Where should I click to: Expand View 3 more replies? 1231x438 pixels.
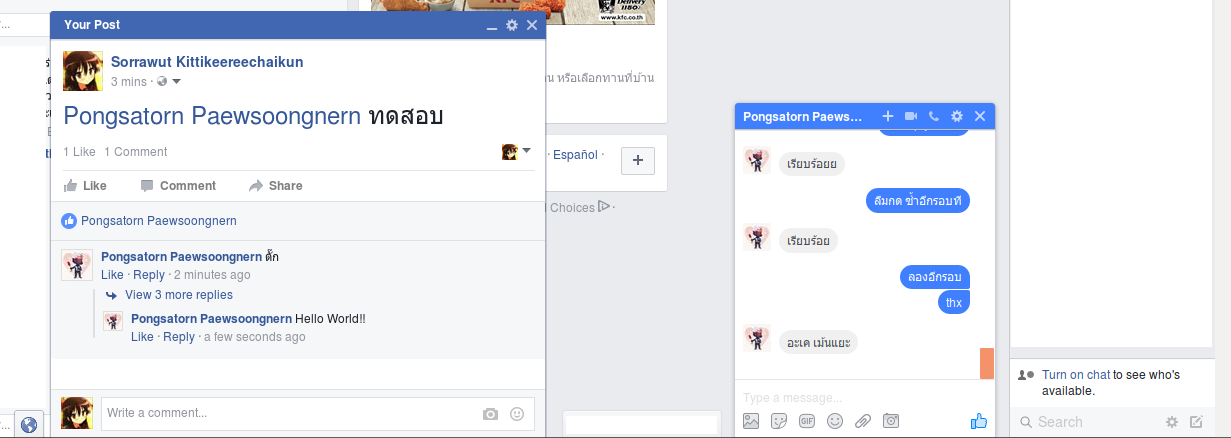[178, 295]
